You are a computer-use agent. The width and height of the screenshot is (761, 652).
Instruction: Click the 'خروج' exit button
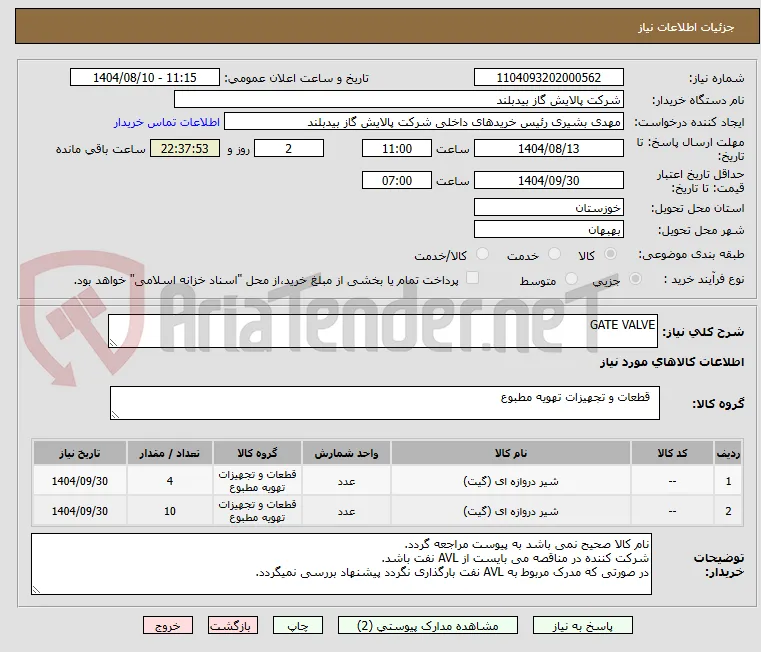click(167, 625)
